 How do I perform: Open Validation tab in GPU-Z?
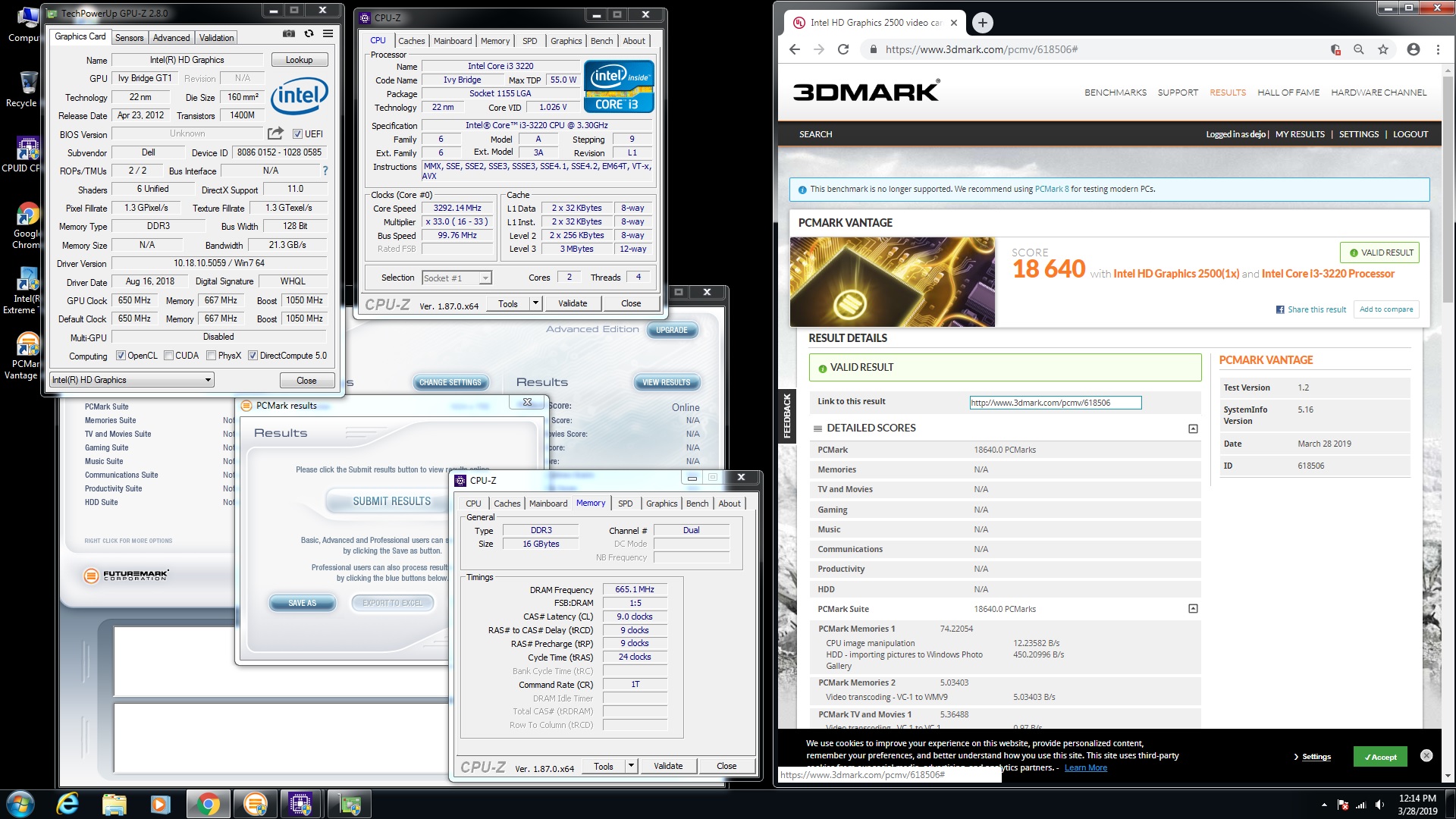click(x=217, y=38)
